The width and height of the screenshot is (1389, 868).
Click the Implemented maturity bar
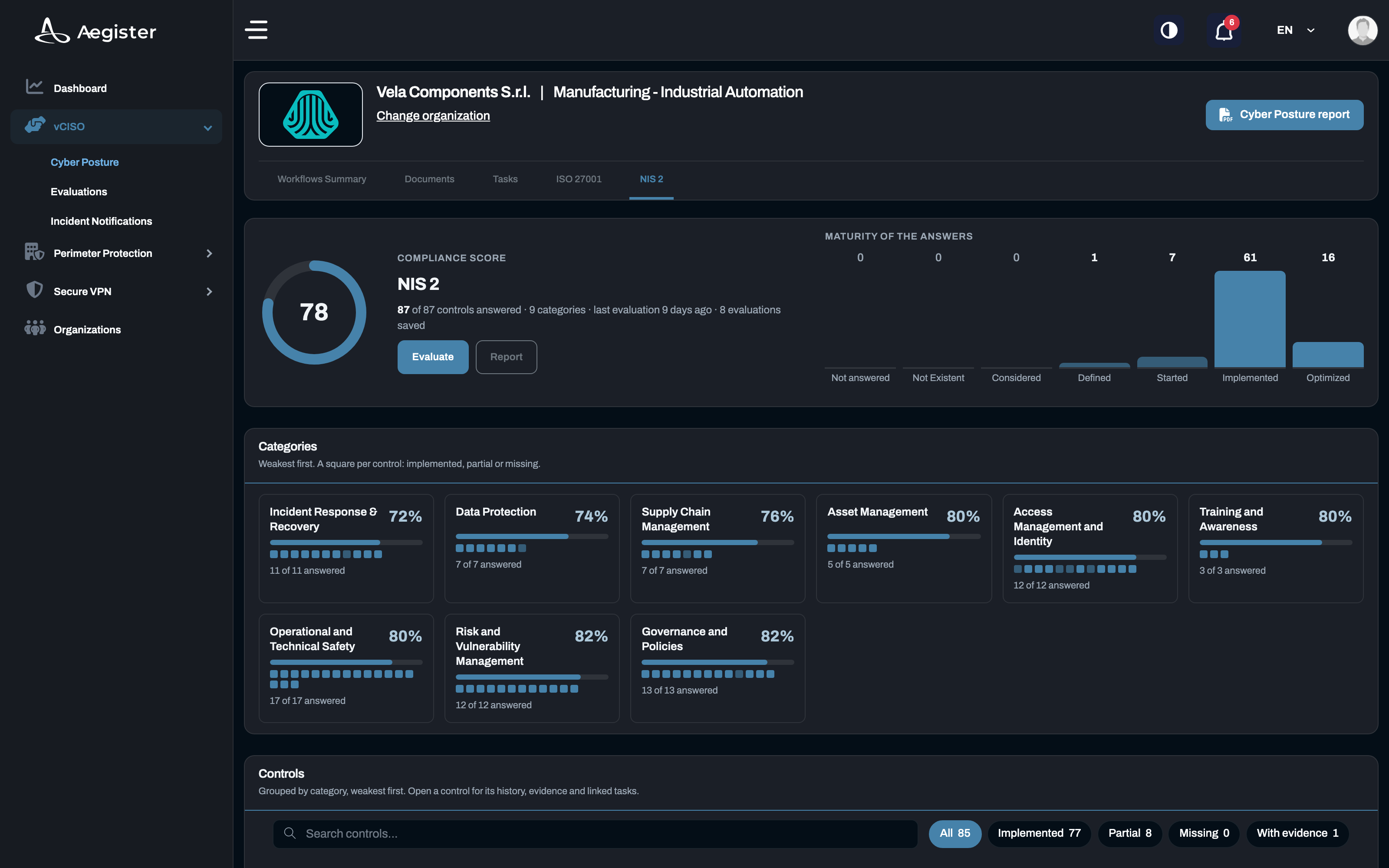(x=1250, y=319)
